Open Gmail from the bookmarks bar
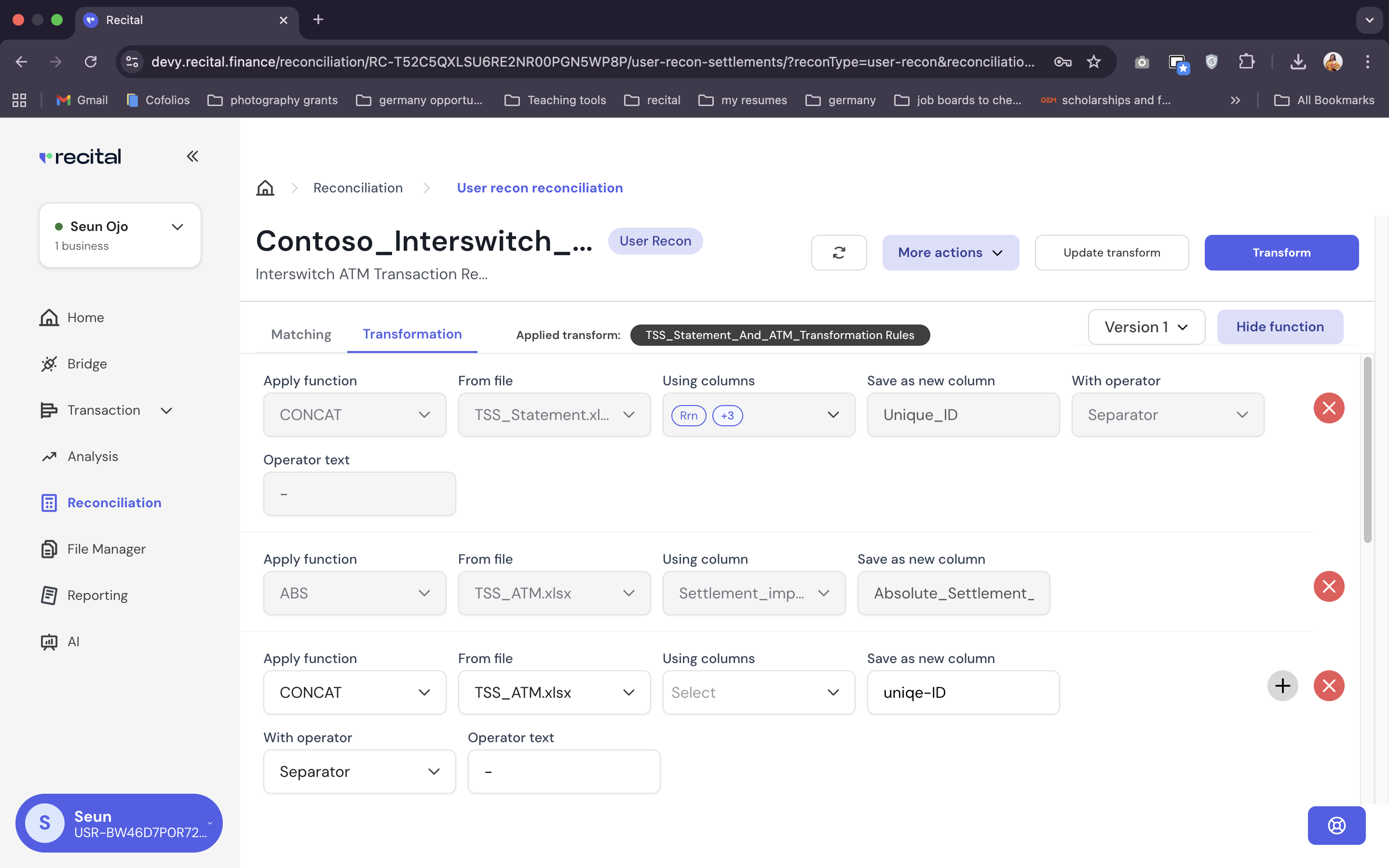Image resolution: width=1389 pixels, height=868 pixels. [x=82, y=100]
